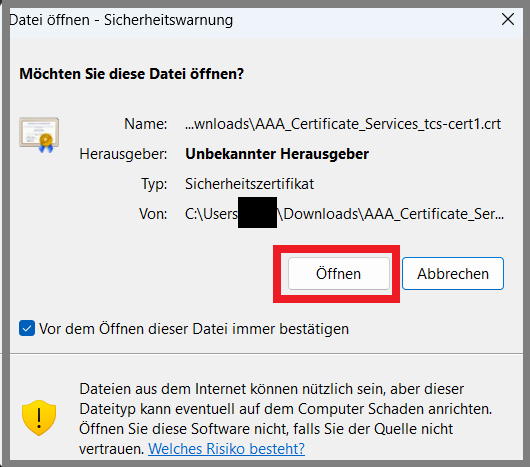Uncheck 'Vor dem Öffnen dieser Datei immer bestätigen'
Viewport: 530px width, 467px height.
27,328
